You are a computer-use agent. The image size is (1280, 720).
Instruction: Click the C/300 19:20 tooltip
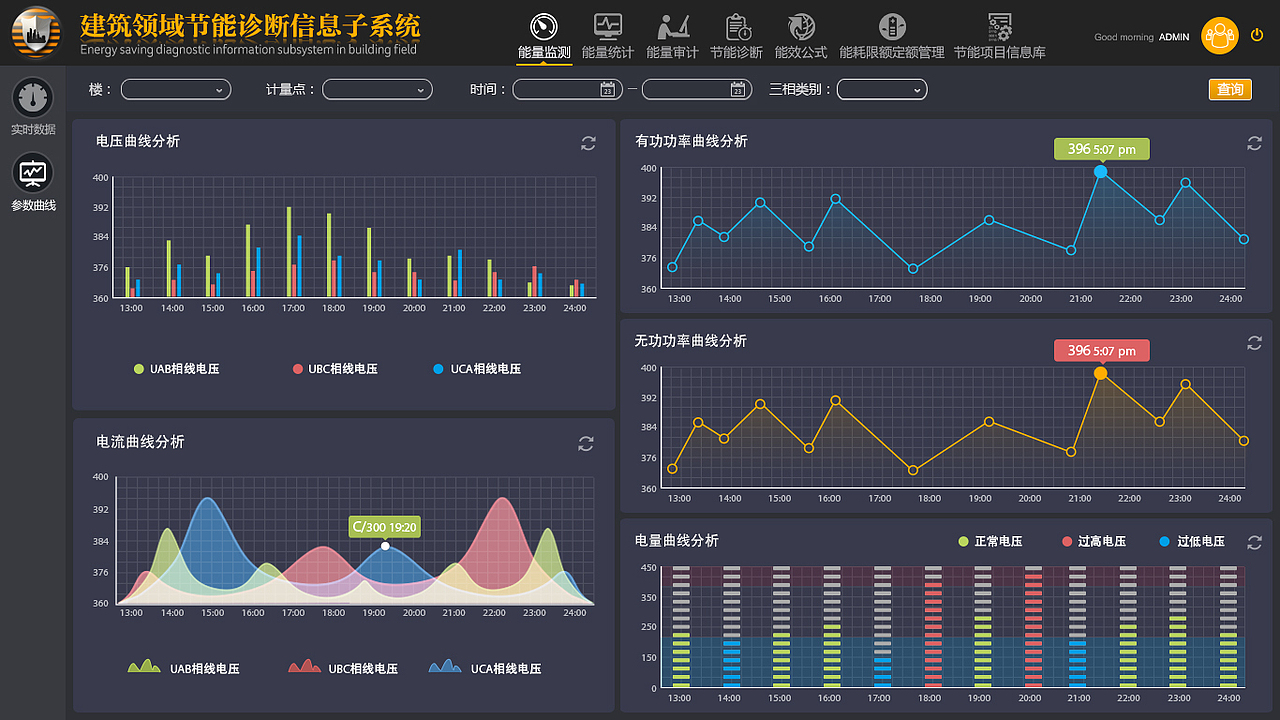[x=384, y=527]
